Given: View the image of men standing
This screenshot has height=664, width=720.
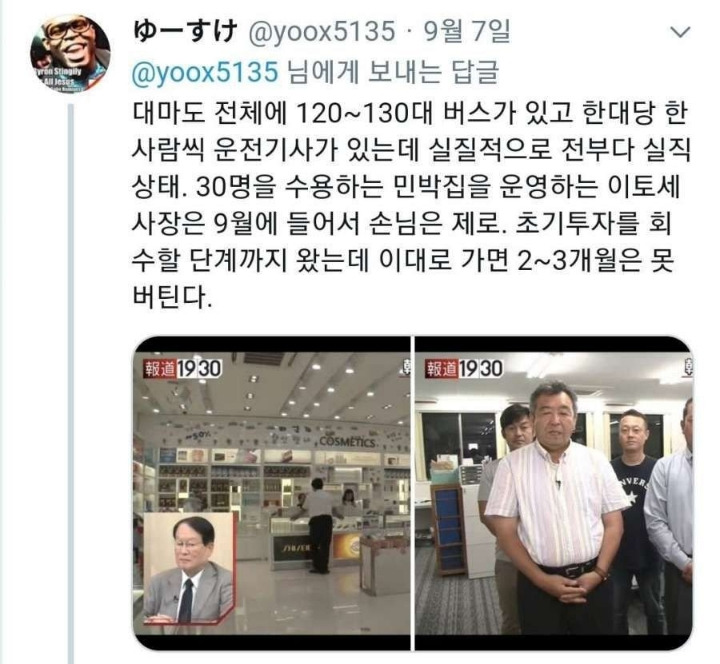Looking at the screenshot, I should click(x=554, y=493).
